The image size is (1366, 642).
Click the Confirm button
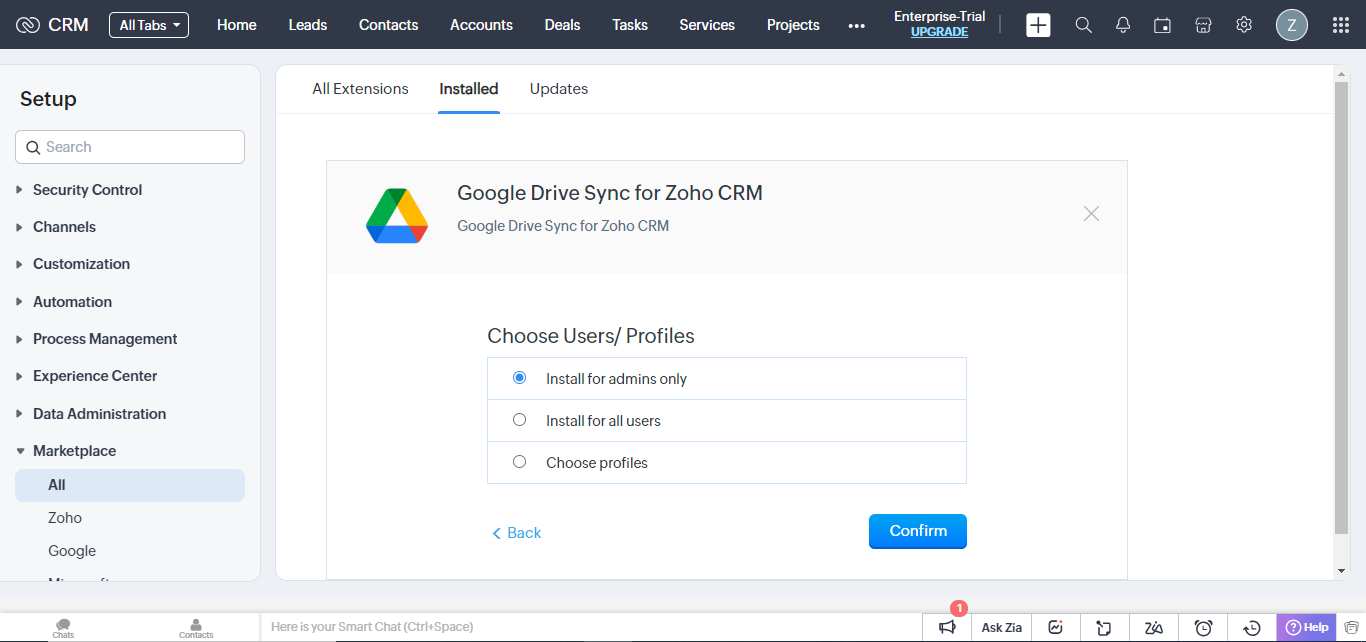pyautogui.click(x=918, y=532)
